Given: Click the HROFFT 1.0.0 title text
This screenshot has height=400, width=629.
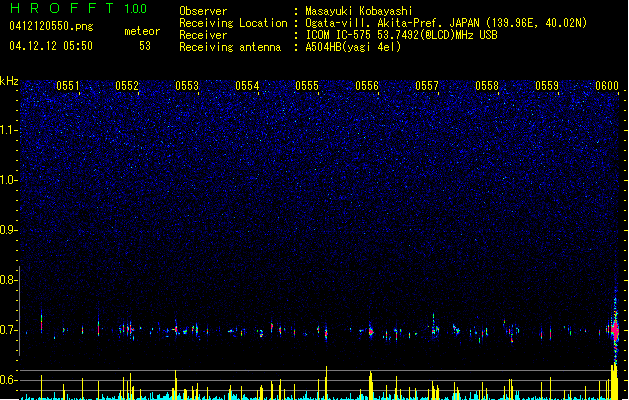Looking at the screenshot, I should point(79,8).
